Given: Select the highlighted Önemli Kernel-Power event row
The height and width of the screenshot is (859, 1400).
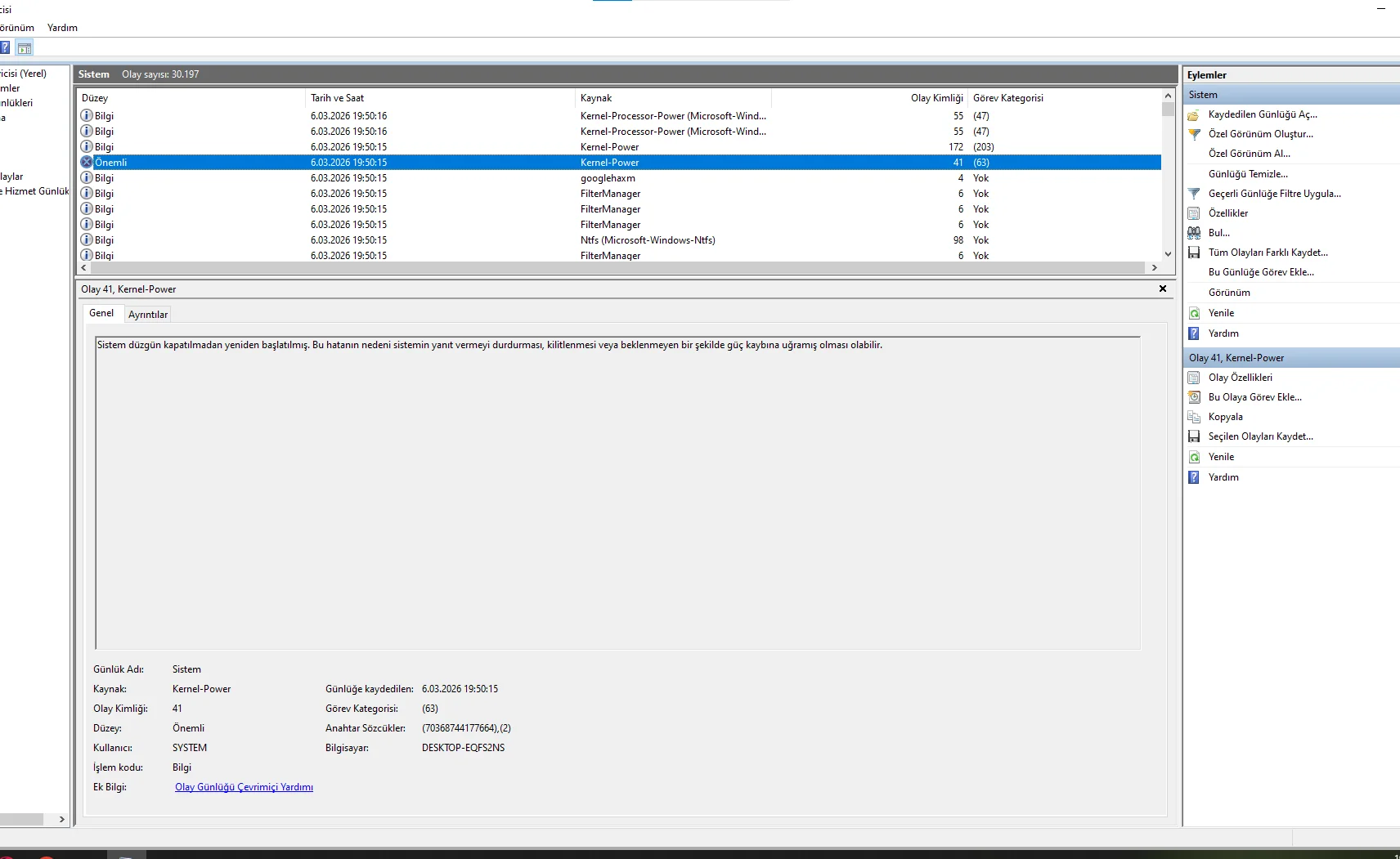Looking at the screenshot, I should pyautogui.click(x=619, y=163).
